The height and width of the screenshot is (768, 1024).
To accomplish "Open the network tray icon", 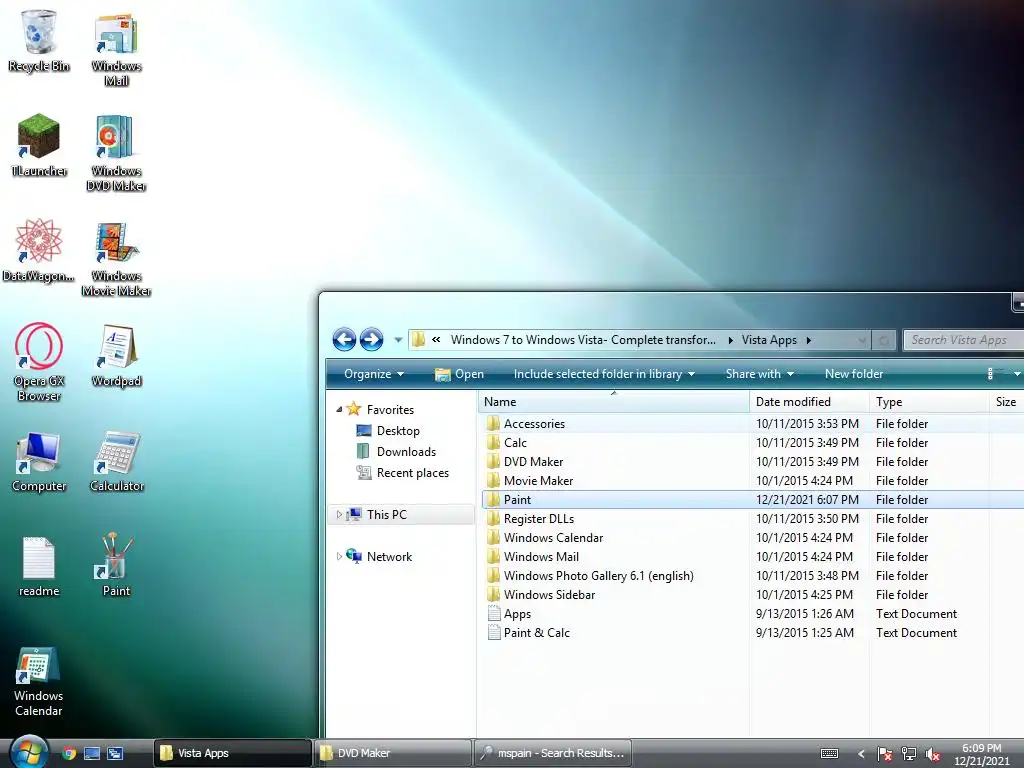I will tap(908, 754).
